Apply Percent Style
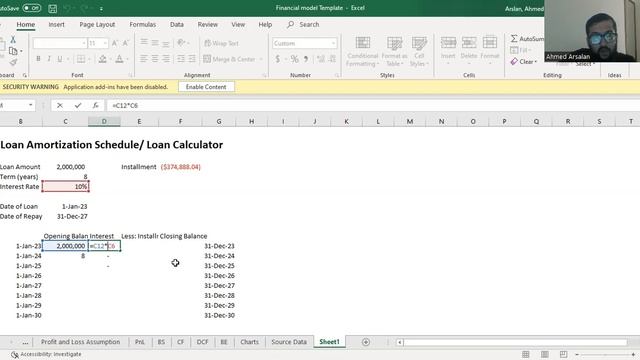Screen dimensions: 640x360 coord(294,59)
